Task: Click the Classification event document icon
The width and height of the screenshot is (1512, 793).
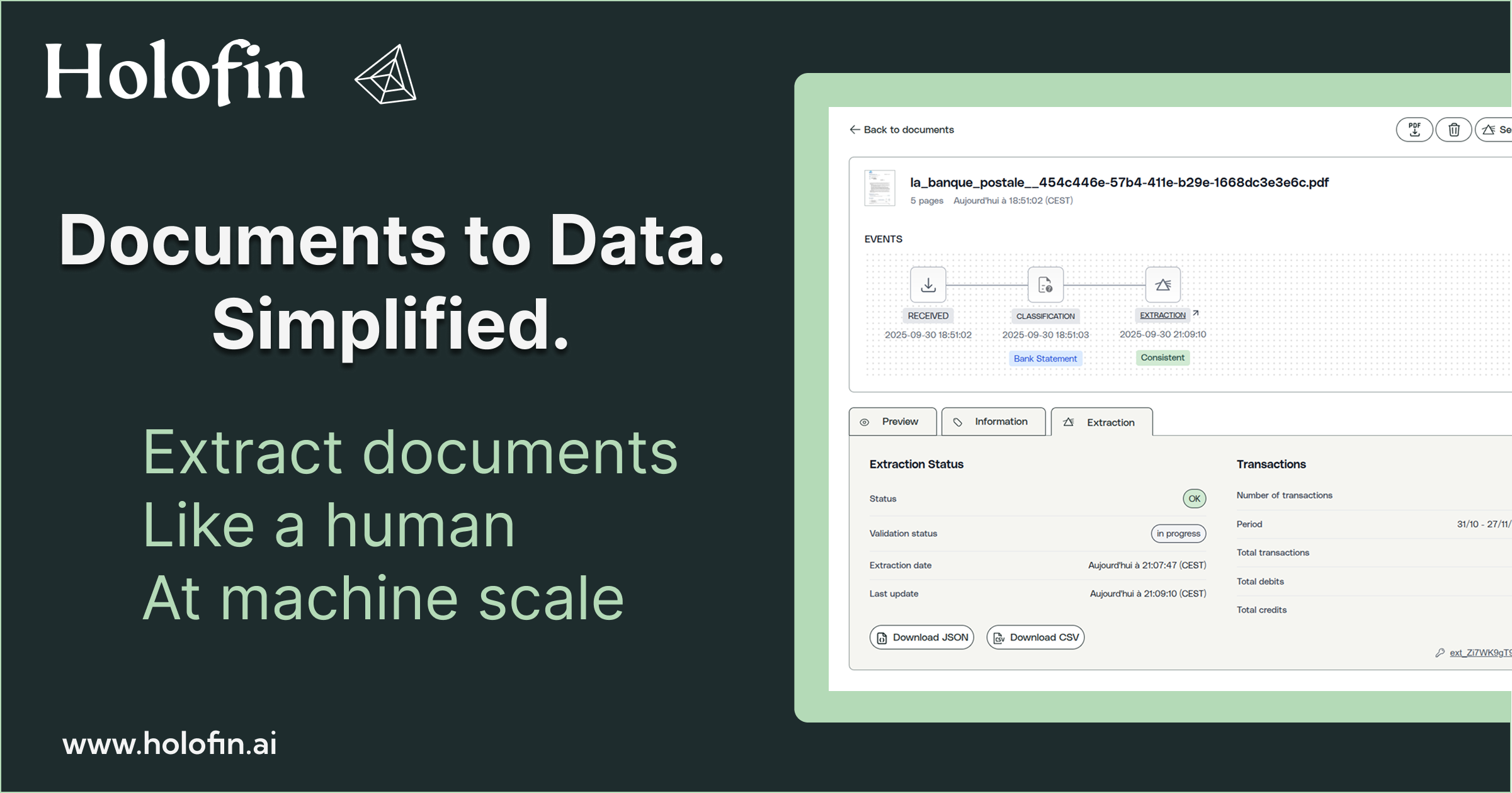Action: click(x=1045, y=285)
